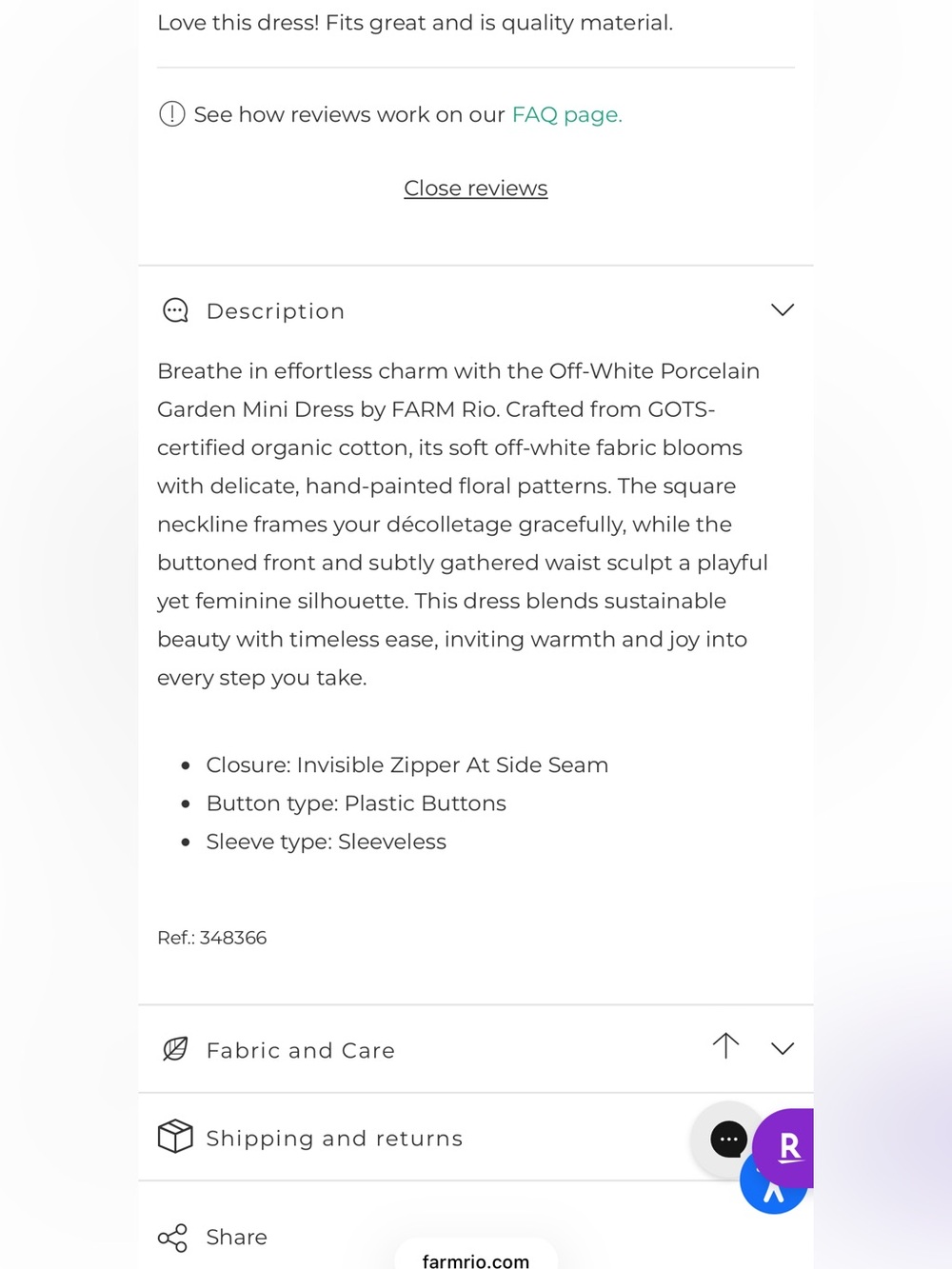Expand the Fabric and Care chevron
Viewport: 952px width, 1269px height.
(x=783, y=1049)
